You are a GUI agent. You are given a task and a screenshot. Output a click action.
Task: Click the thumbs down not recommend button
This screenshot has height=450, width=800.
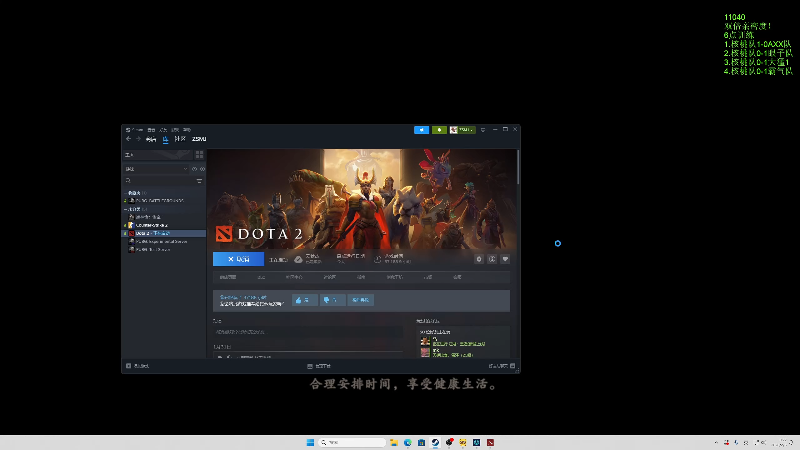pos(333,300)
